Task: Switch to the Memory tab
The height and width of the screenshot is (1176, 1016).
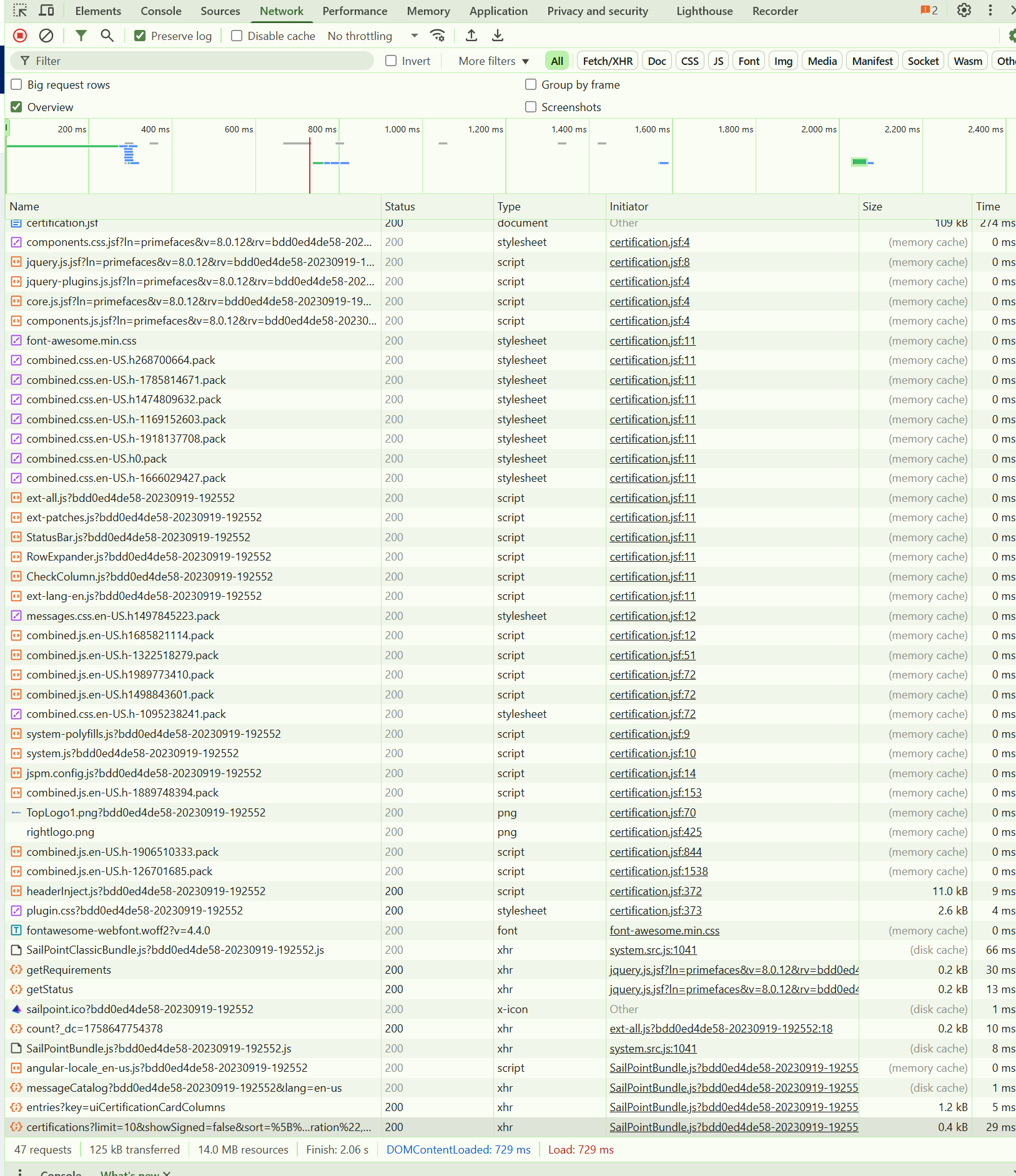Action: tap(428, 11)
